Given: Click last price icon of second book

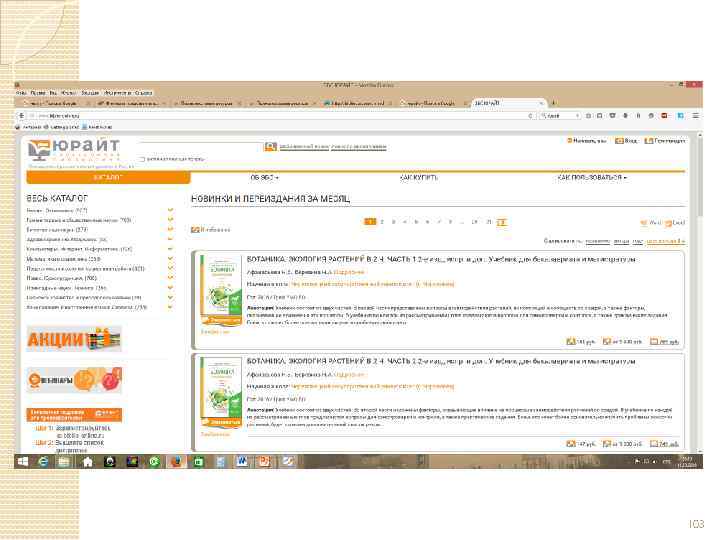Looking at the screenshot, I should click(x=654, y=444).
